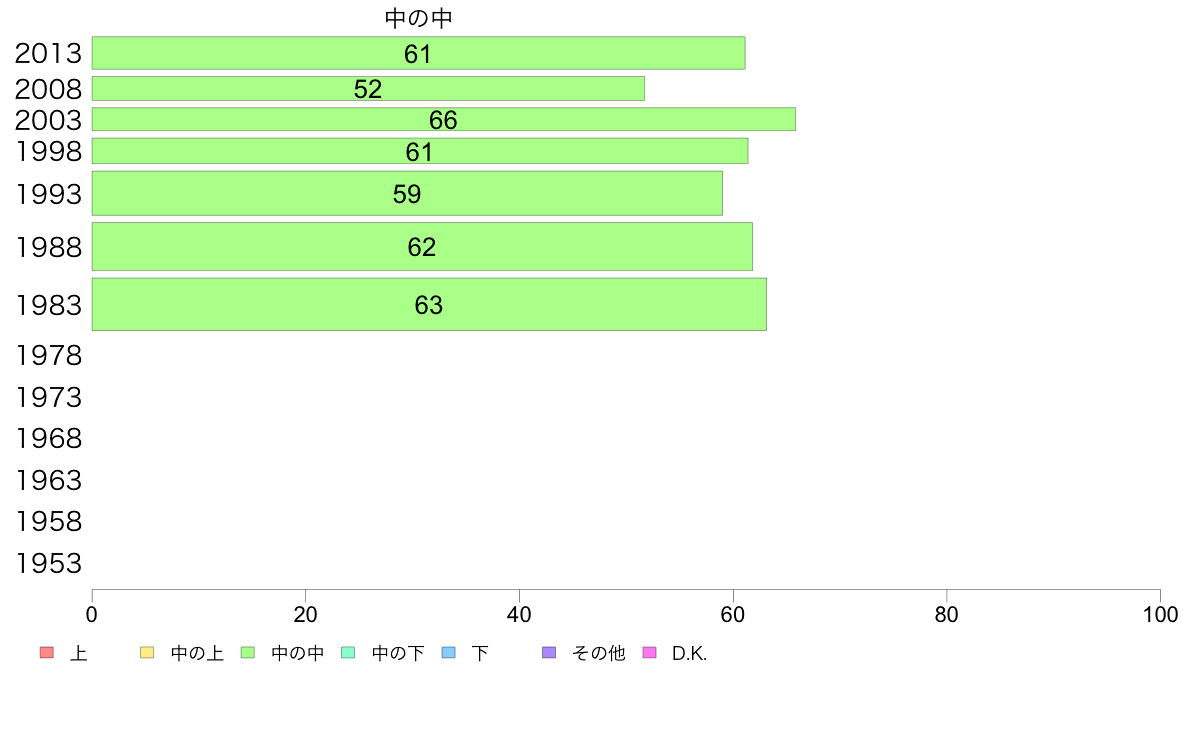
Task: Click the pink D.K. legend swatch
Action: coord(649,653)
